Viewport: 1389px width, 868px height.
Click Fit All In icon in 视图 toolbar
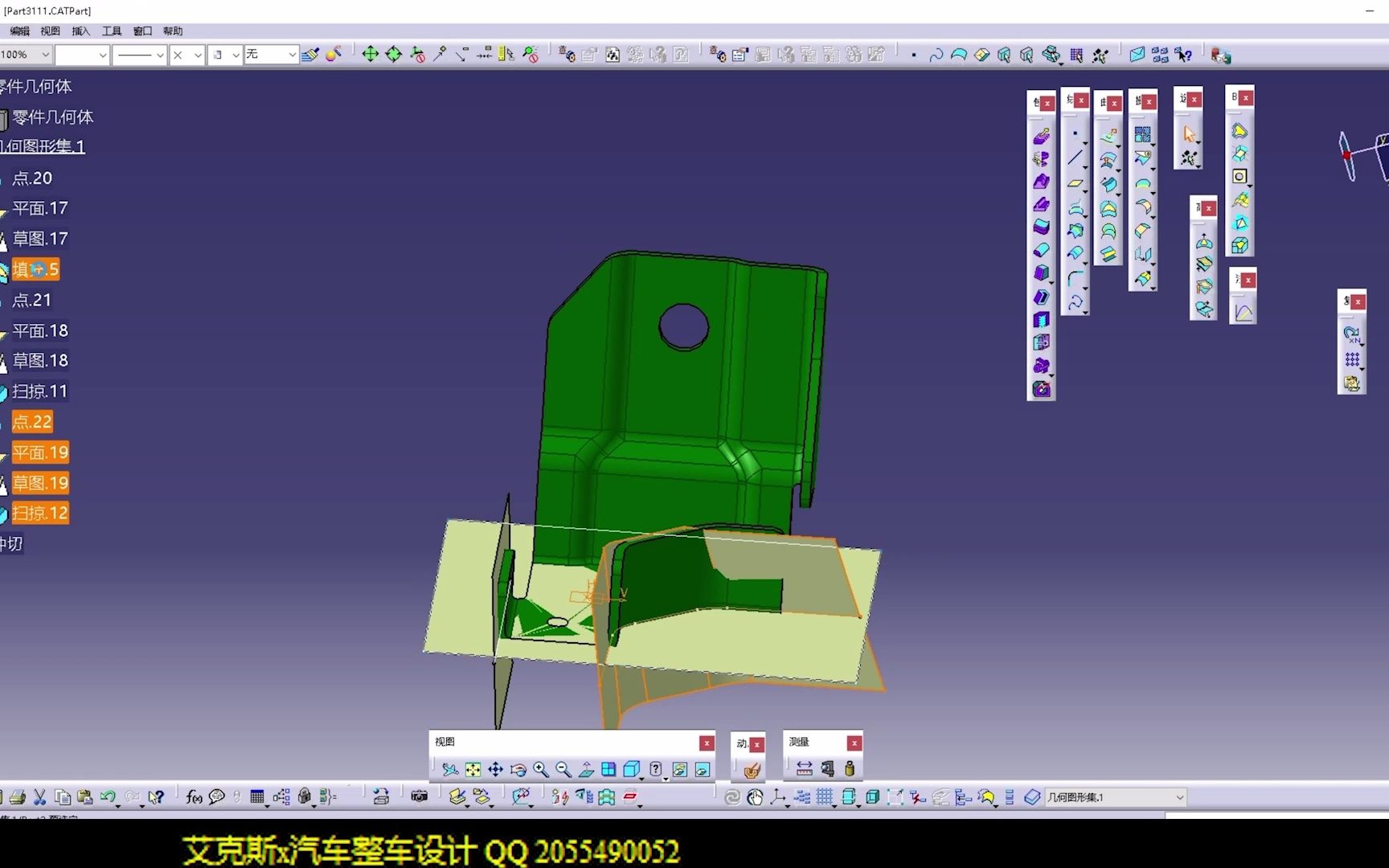(473, 770)
